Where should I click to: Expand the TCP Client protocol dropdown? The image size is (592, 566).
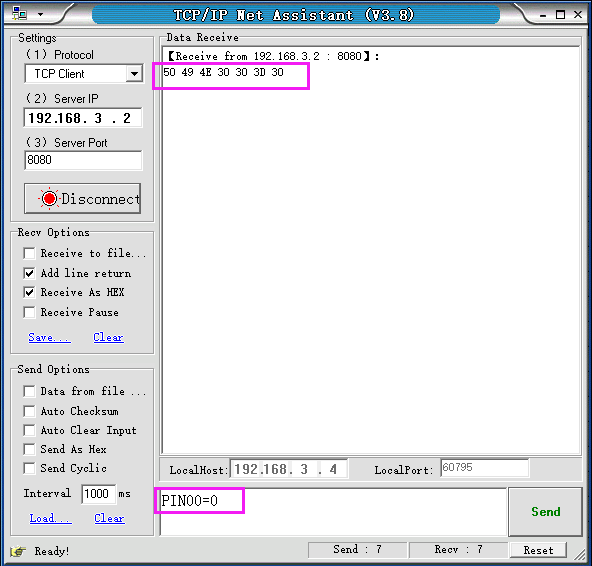134,74
